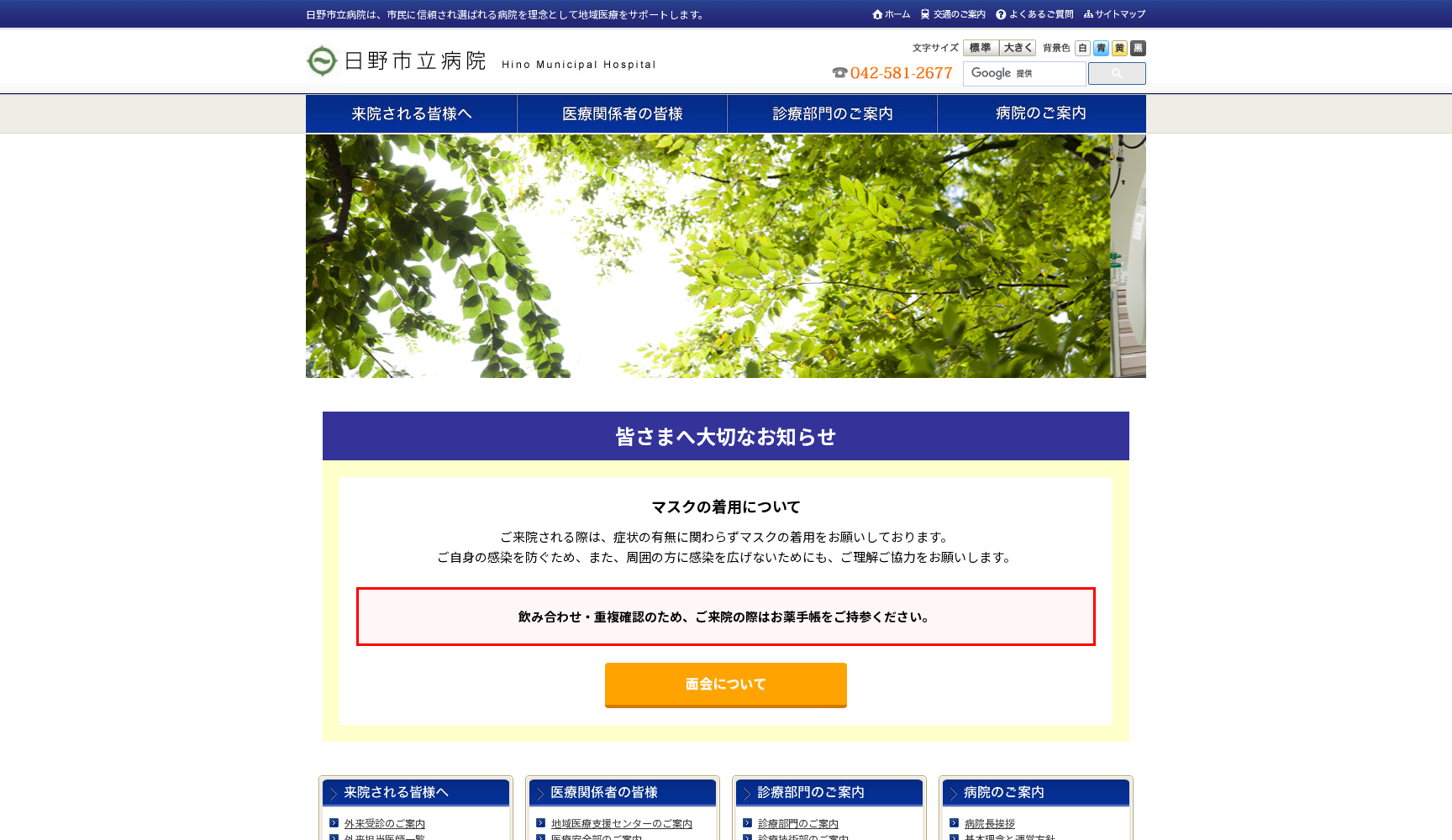Click the 面会について orange button
The image size is (1452, 840).
click(726, 685)
